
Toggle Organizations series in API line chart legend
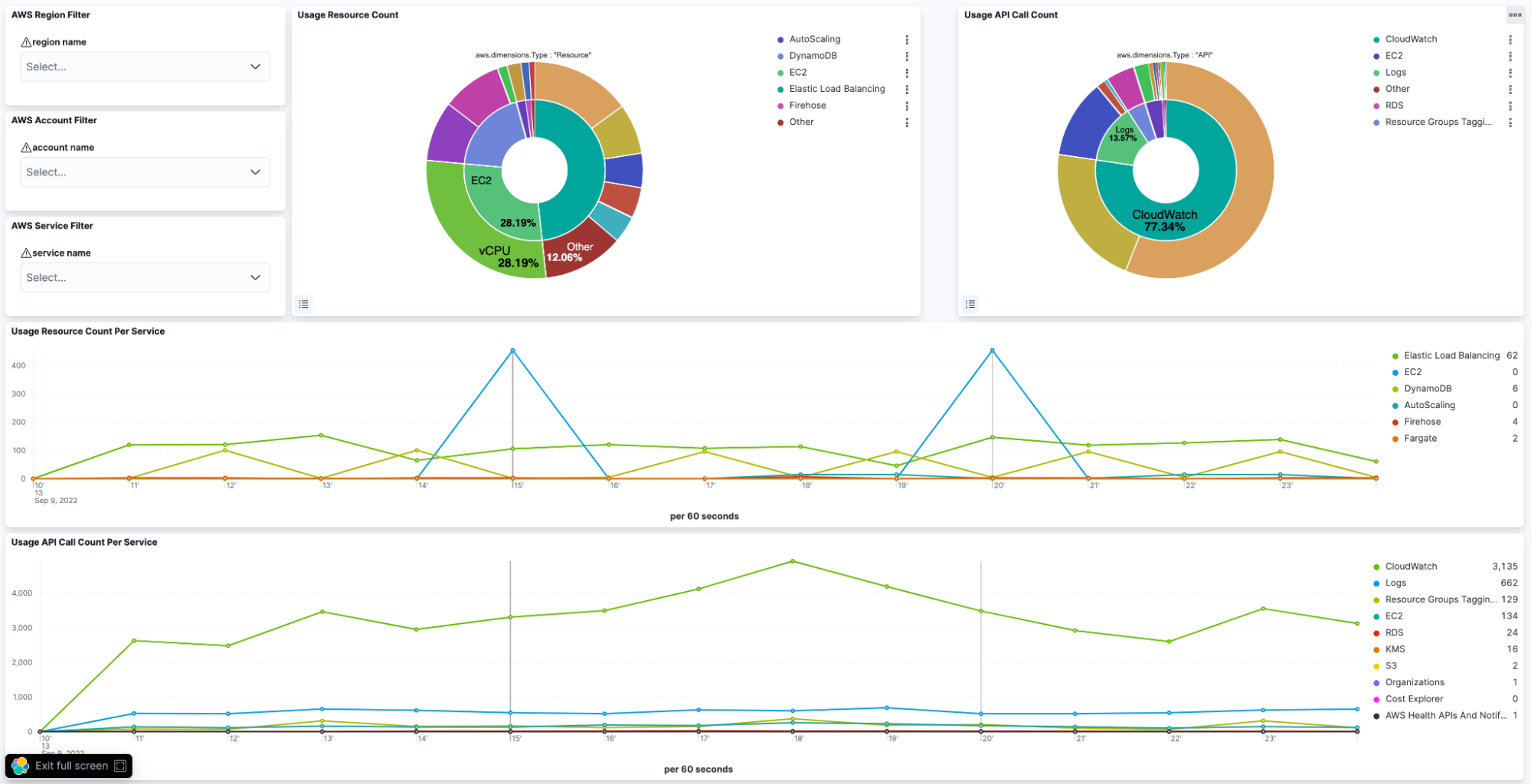[1415, 682]
